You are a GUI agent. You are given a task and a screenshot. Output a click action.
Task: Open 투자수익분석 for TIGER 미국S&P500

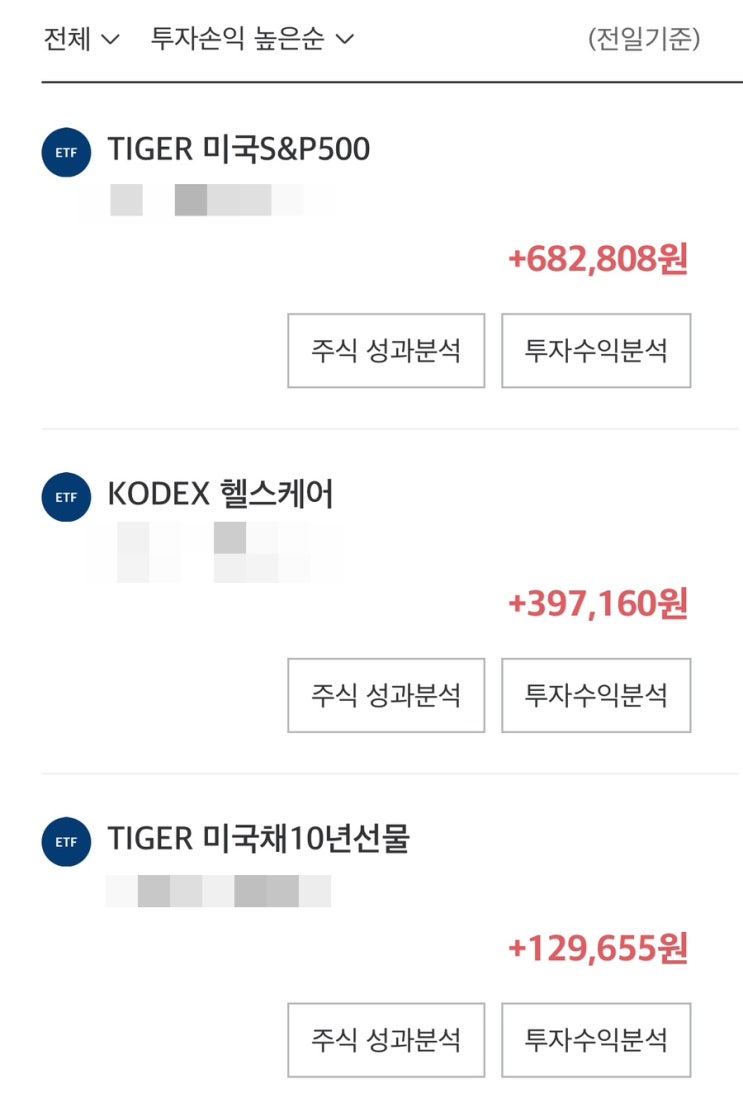[596, 351]
